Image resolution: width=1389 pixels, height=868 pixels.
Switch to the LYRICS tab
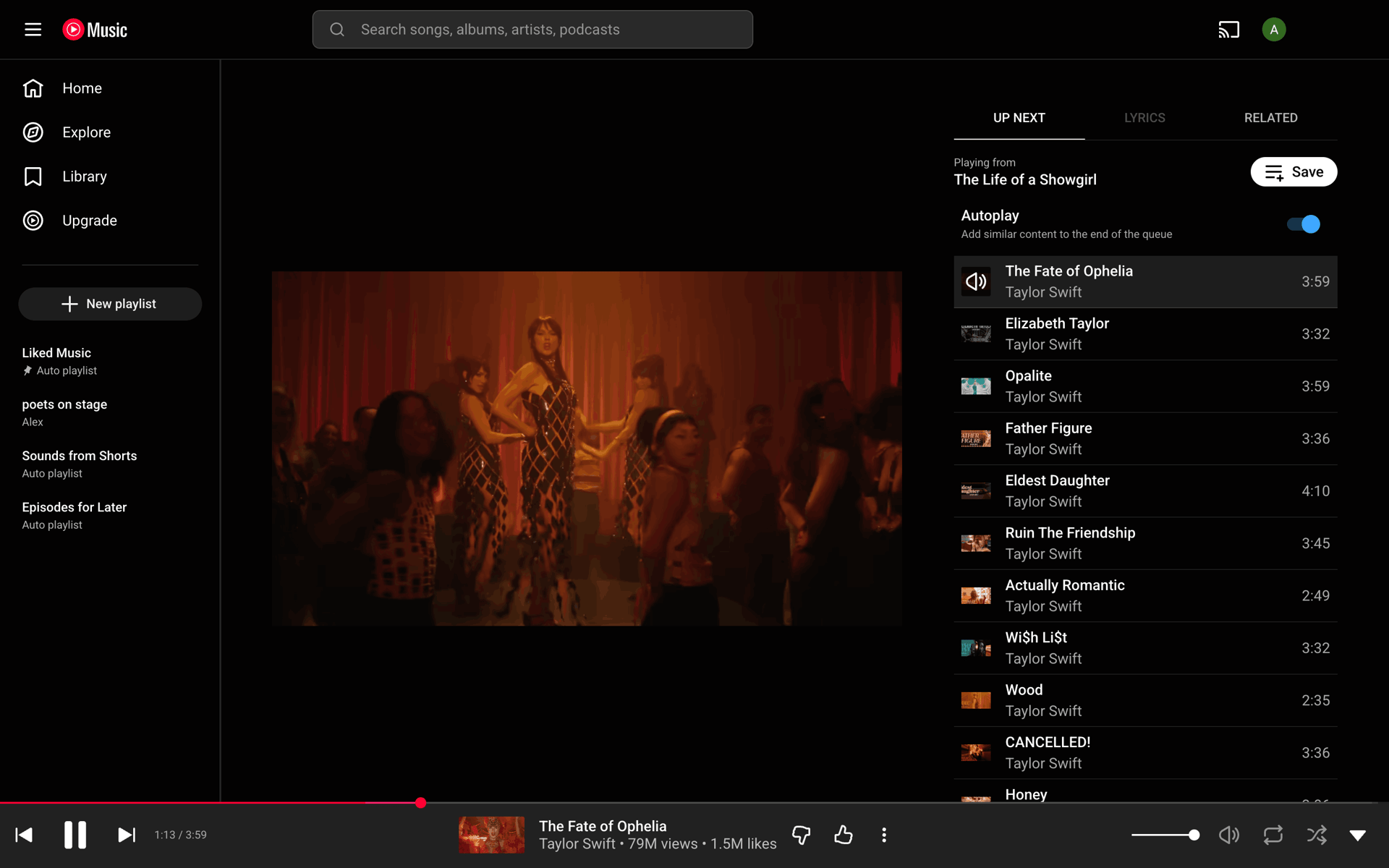click(x=1144, y=118)
